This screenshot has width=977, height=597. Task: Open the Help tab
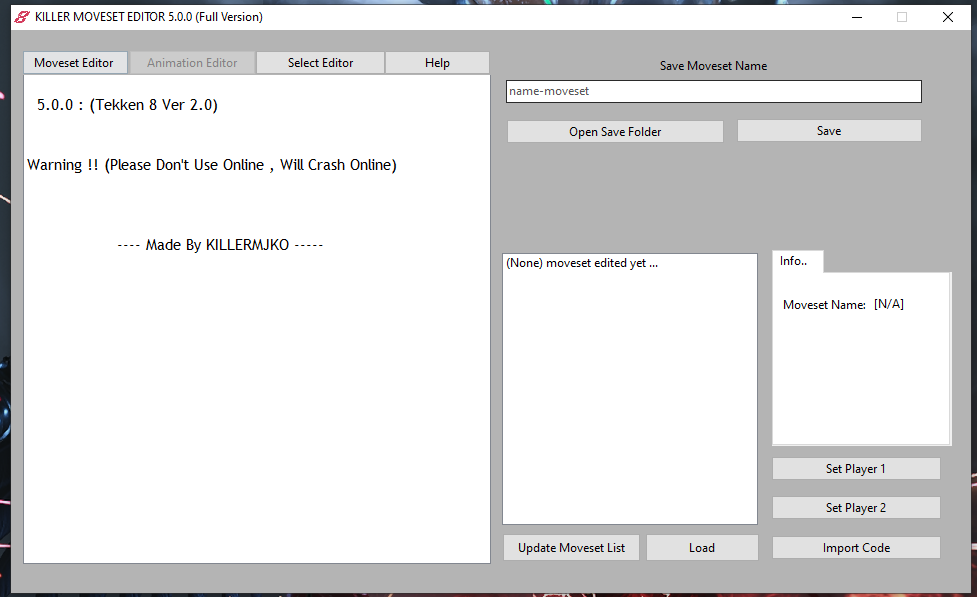437,63
